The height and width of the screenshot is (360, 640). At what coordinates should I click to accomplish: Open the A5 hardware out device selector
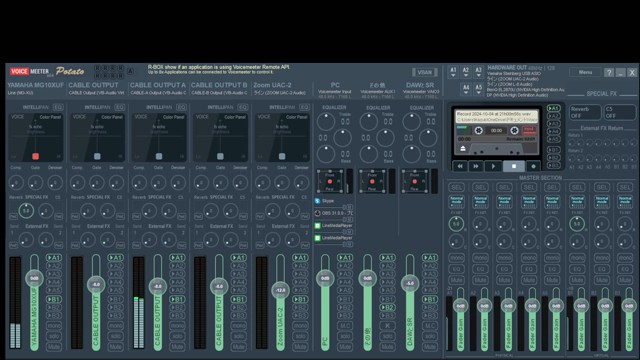coord(478,89)
